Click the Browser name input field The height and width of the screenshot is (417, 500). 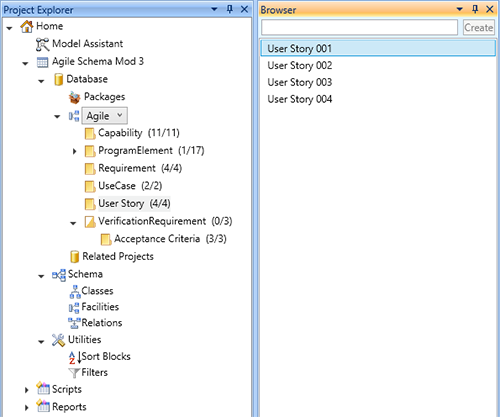tap(359, 27)
